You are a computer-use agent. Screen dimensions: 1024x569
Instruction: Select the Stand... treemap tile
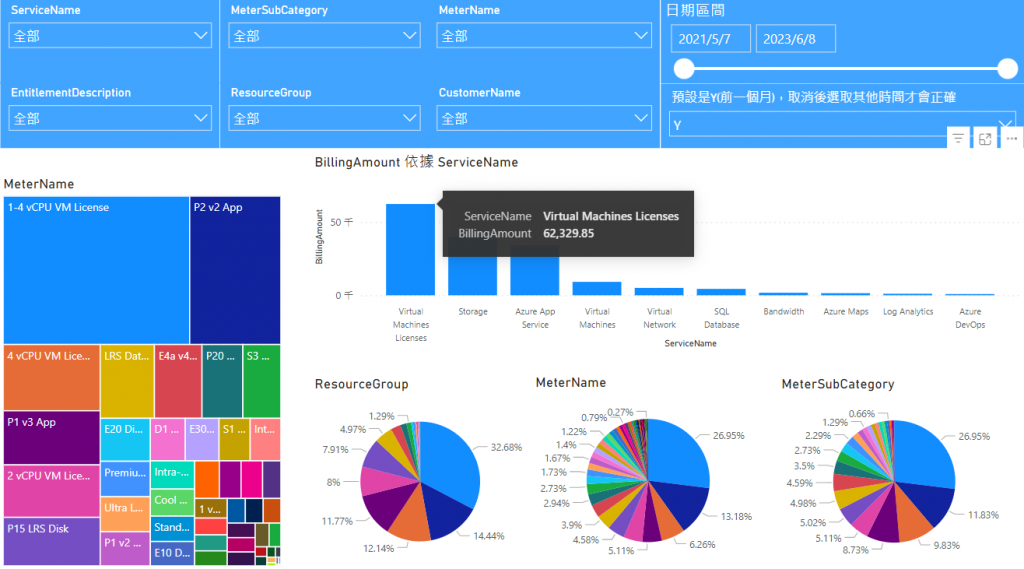point(172,529)
